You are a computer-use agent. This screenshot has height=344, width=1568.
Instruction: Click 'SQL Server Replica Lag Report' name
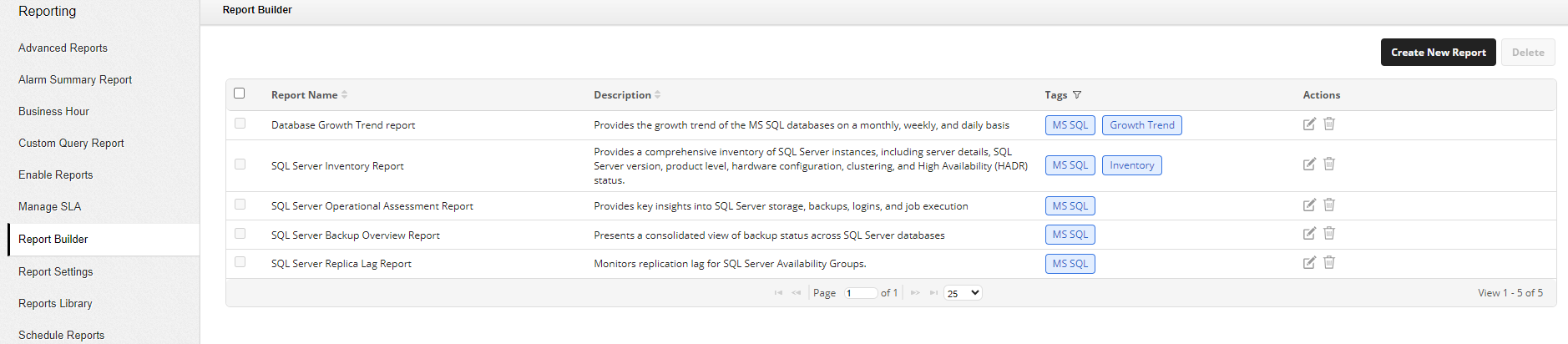(x=341, y=264)
